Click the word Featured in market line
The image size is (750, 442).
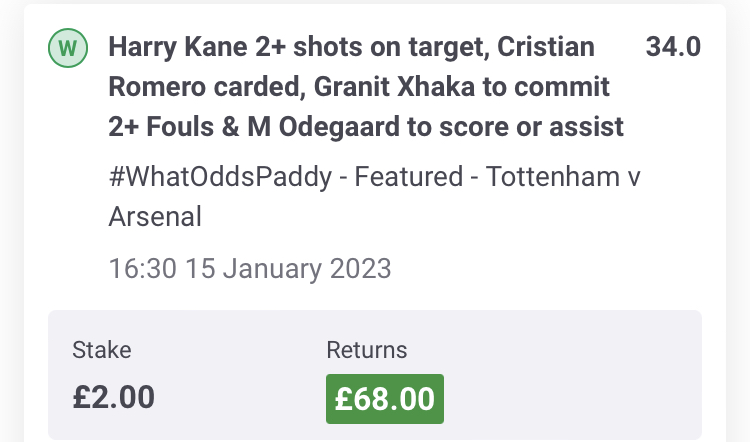[x=408, y=176]
